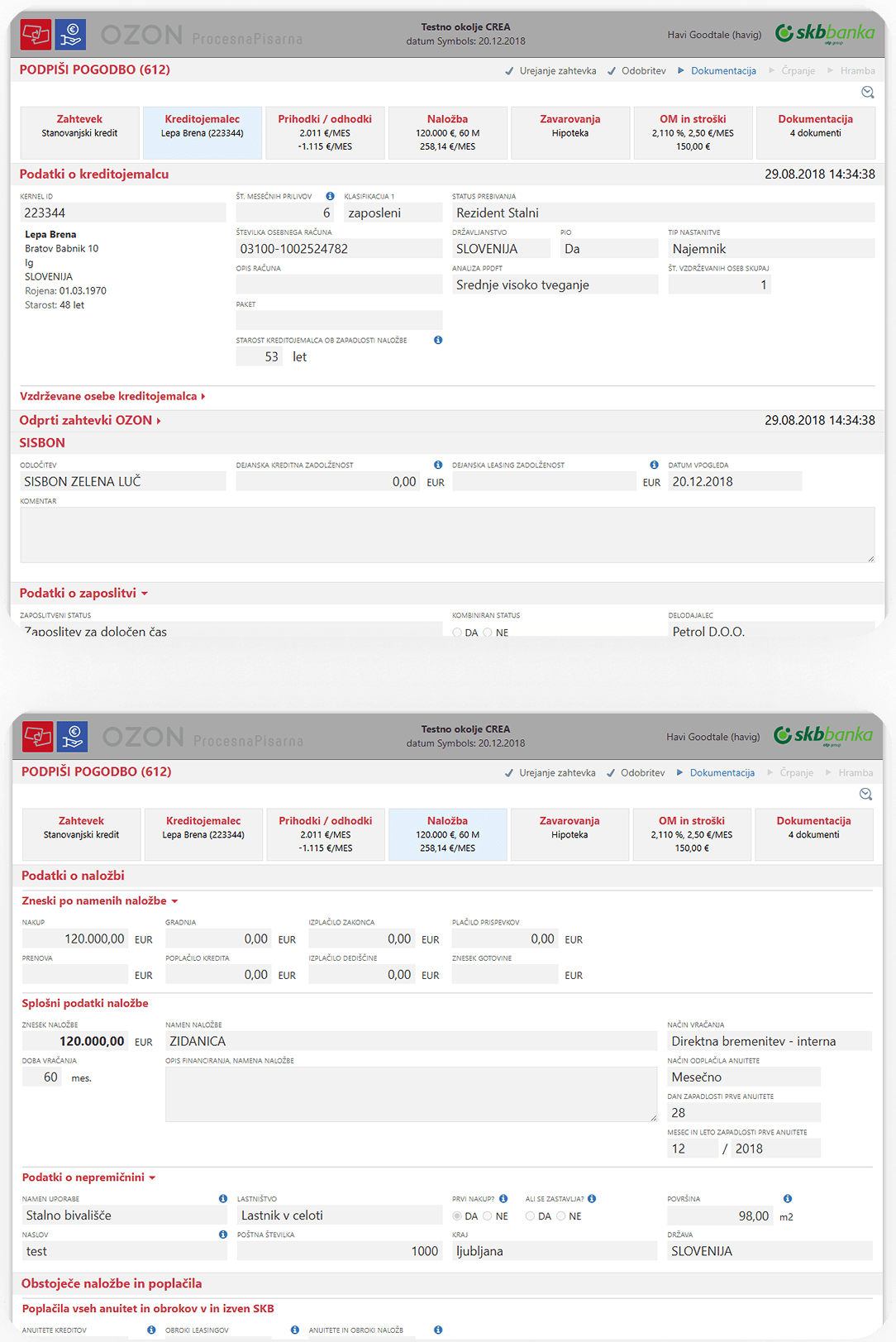Show info for Anuitete in obroki naložb
Viewport: 896px width, 1342px height.
pyautogui.click(x=438, y=1330)
